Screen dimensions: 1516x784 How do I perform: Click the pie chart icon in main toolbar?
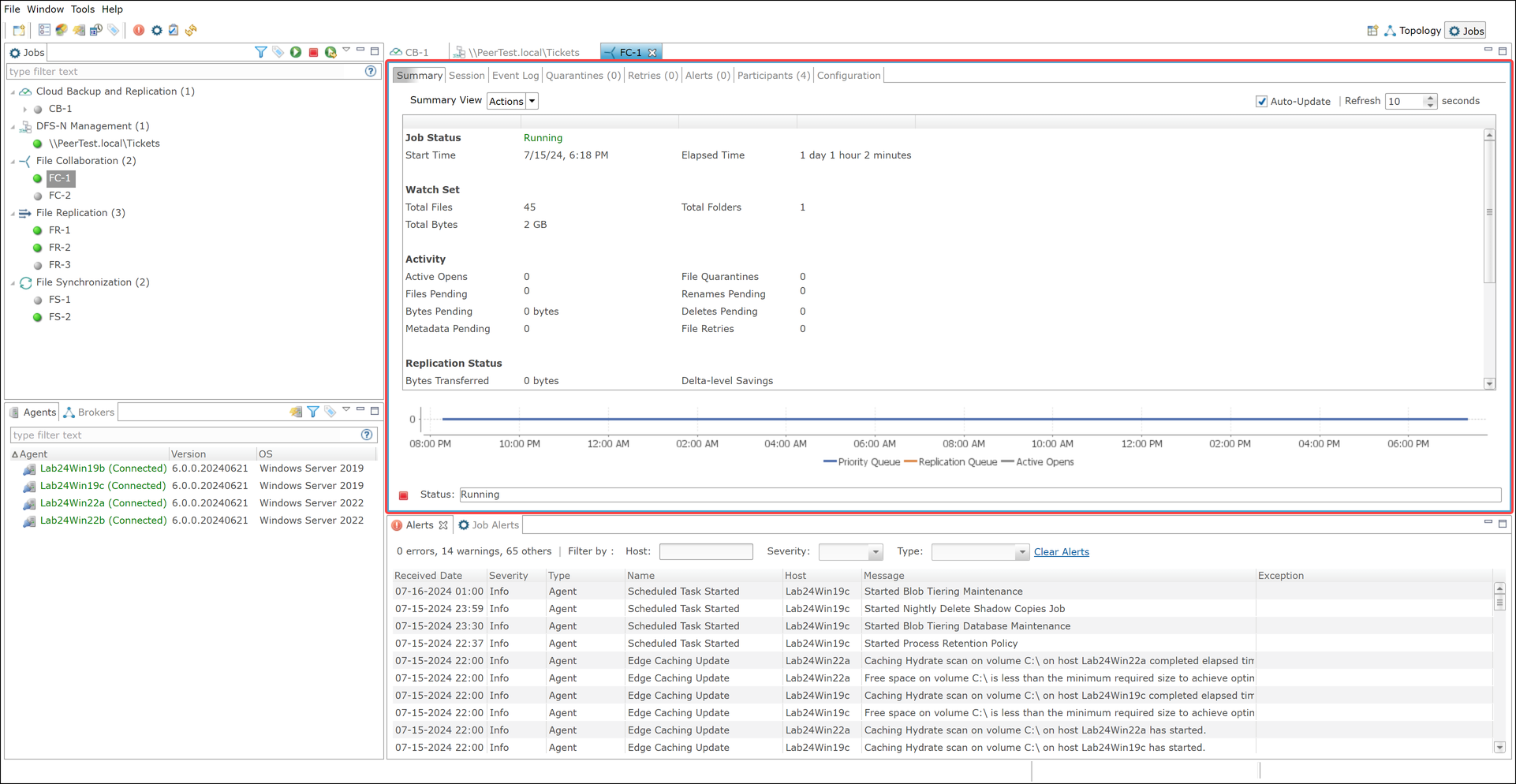click(x=62, y=30)
